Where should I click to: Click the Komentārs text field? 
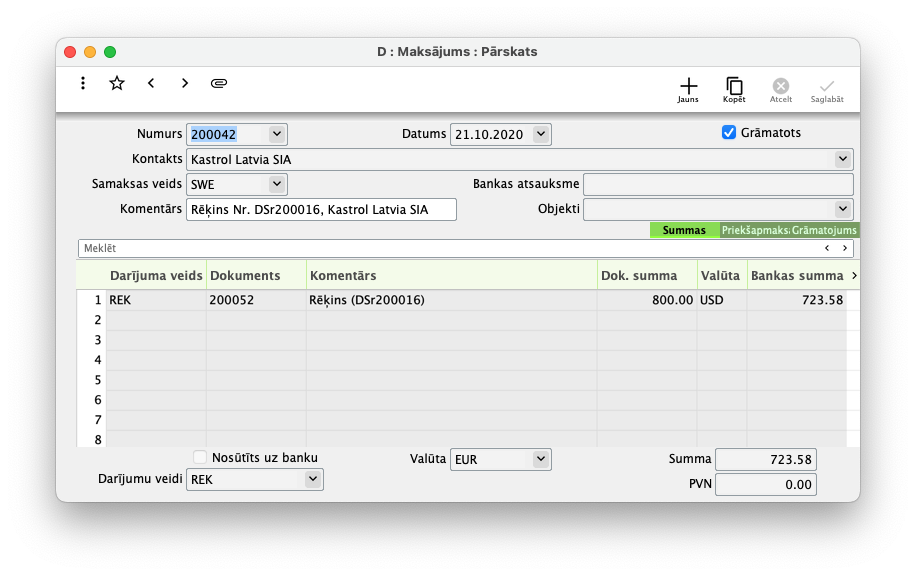click(x=321, y=210)
